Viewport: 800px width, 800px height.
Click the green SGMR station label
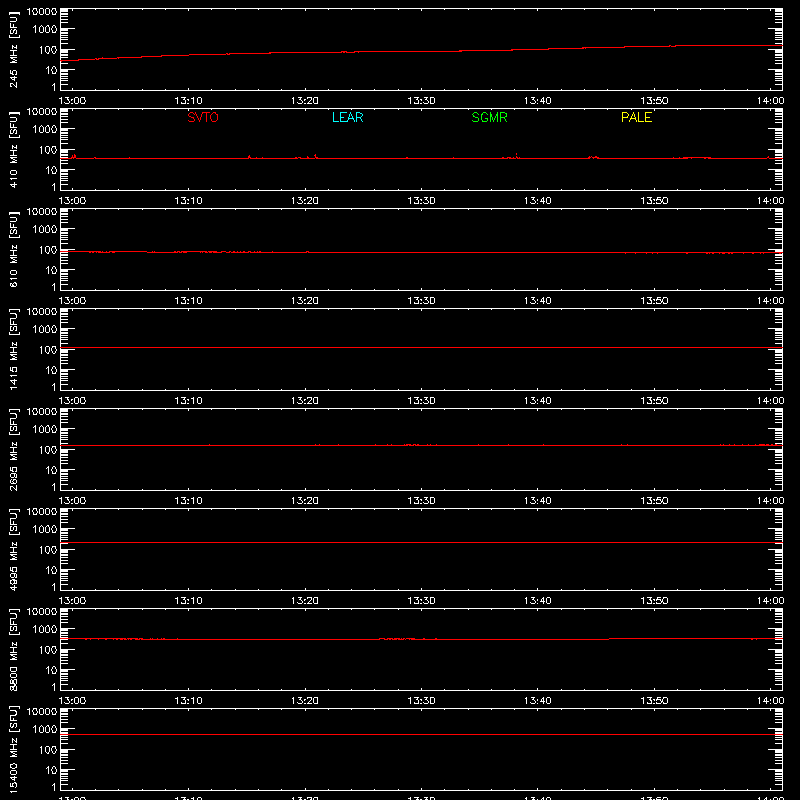pyautogui.click(x=489, y=117)
